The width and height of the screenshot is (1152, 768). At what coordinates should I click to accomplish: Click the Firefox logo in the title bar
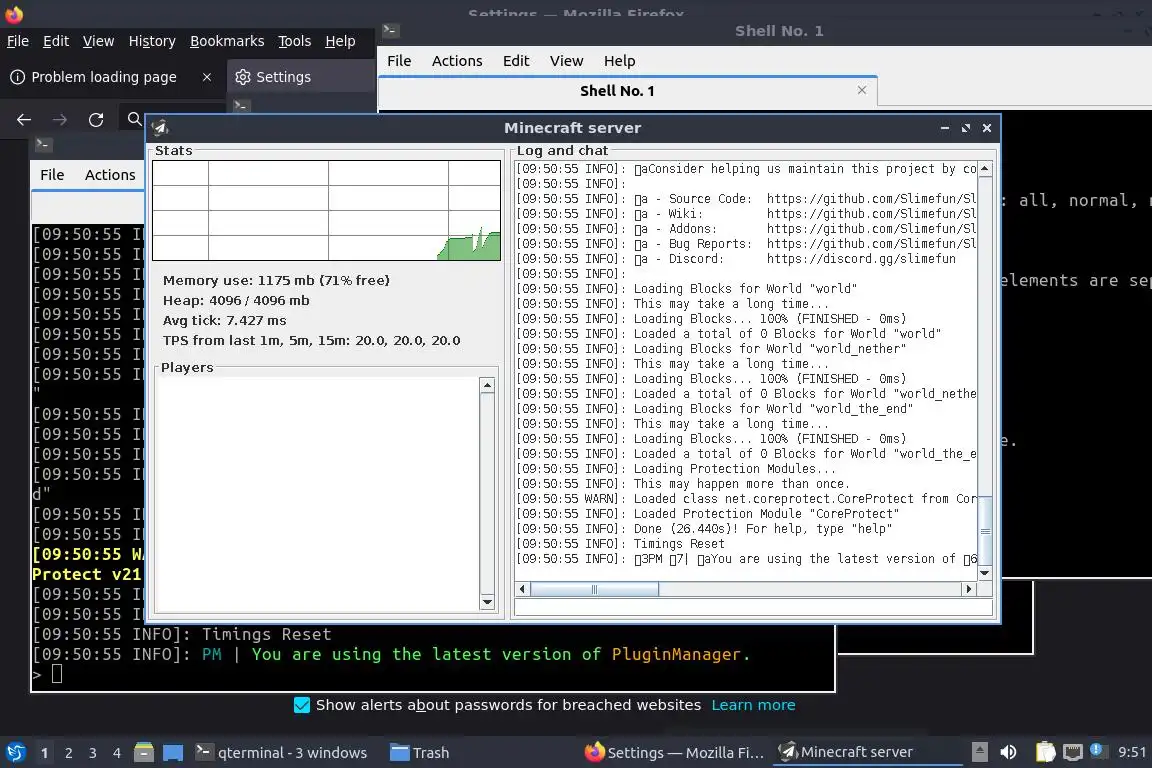(x=14, y=13)
